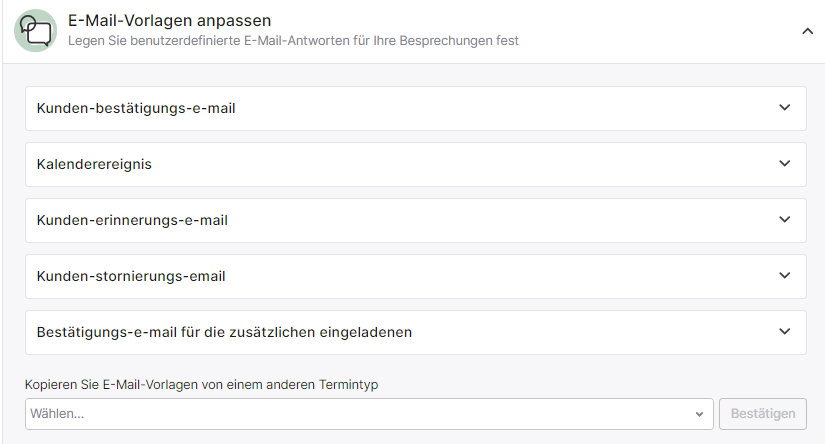Screen dimensions: 825x444
Task: Open the Wählen... Termintyp dropdown
Action: (x=369, y=414)
